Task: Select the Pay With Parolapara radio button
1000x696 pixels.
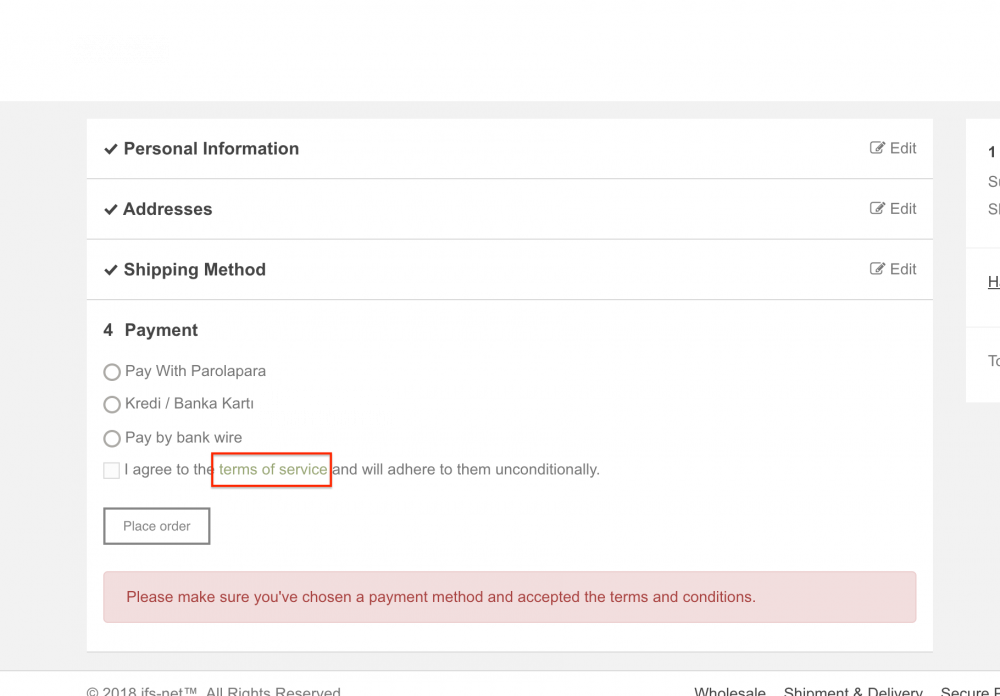Action: click(x=112, y=372)
